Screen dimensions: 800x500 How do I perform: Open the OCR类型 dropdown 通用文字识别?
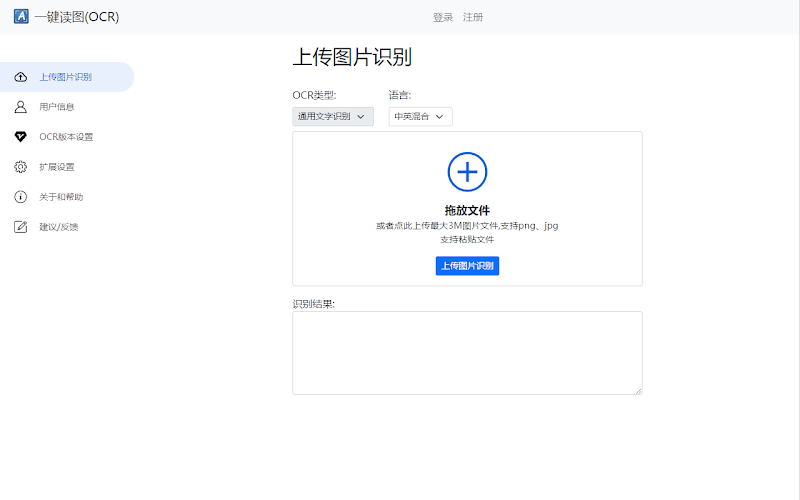[333, 116]
